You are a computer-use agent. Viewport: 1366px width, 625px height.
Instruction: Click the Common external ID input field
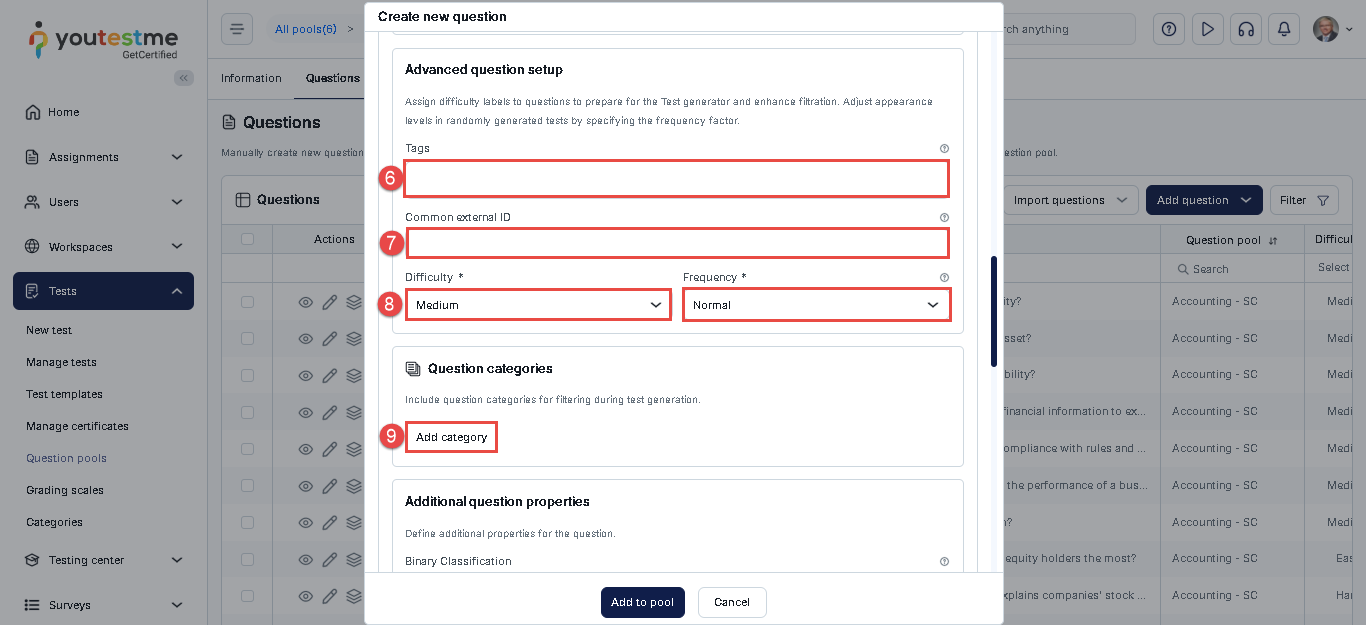pos(677,243)
